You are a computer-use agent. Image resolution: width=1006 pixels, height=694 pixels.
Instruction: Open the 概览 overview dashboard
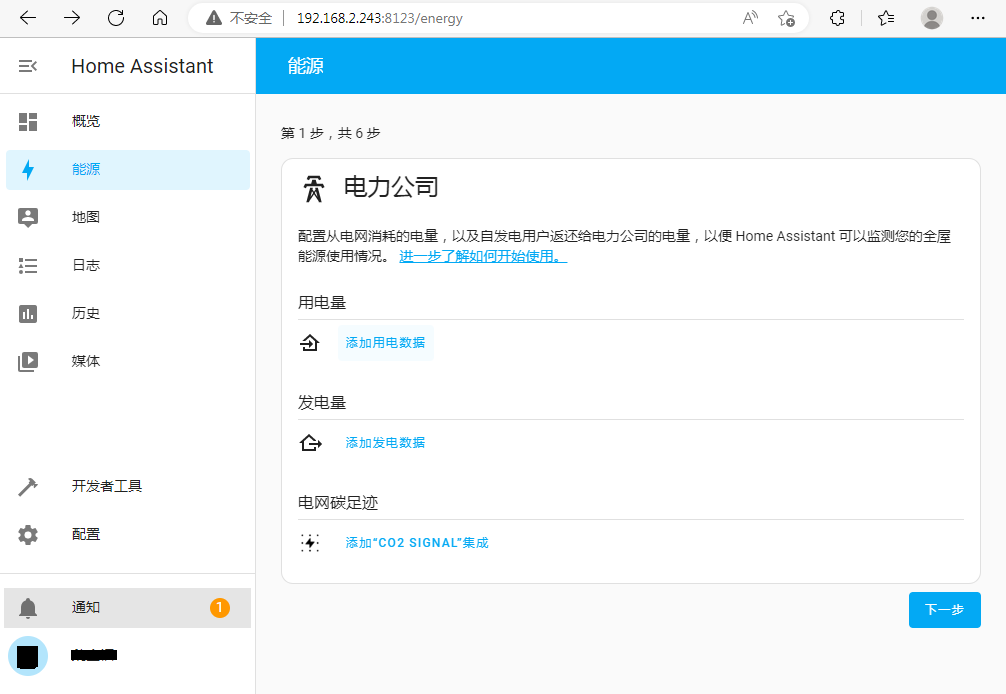(86, 122)
